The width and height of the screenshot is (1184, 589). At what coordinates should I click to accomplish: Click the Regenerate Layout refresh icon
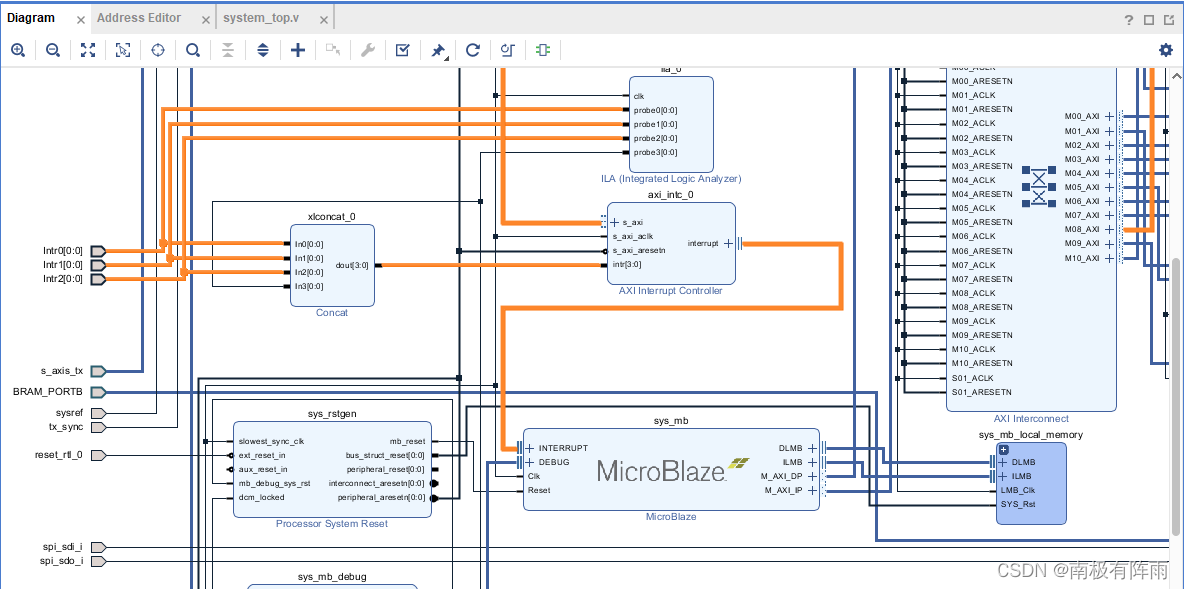tap(472, 49)
